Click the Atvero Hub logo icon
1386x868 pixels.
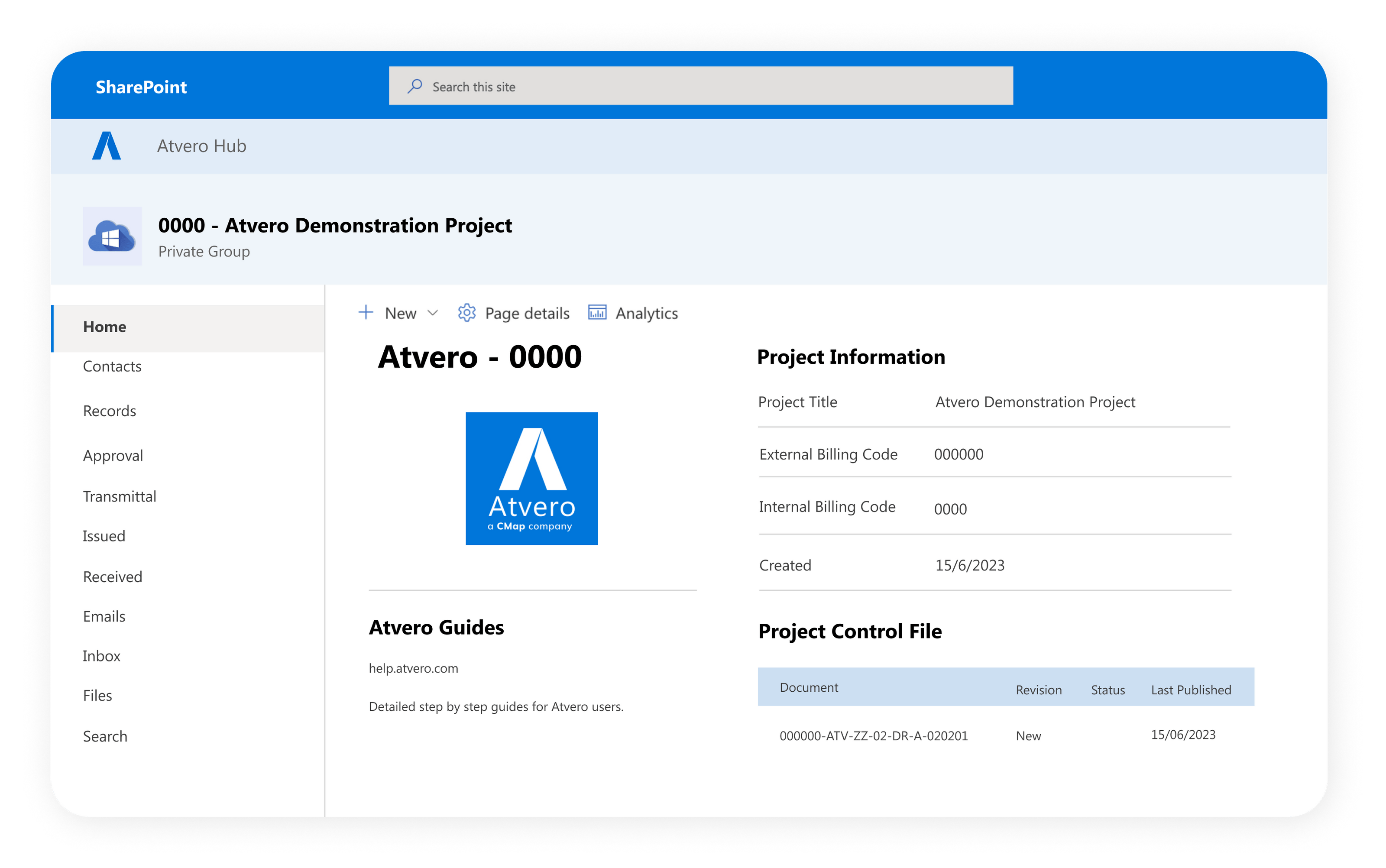[107, 146]
